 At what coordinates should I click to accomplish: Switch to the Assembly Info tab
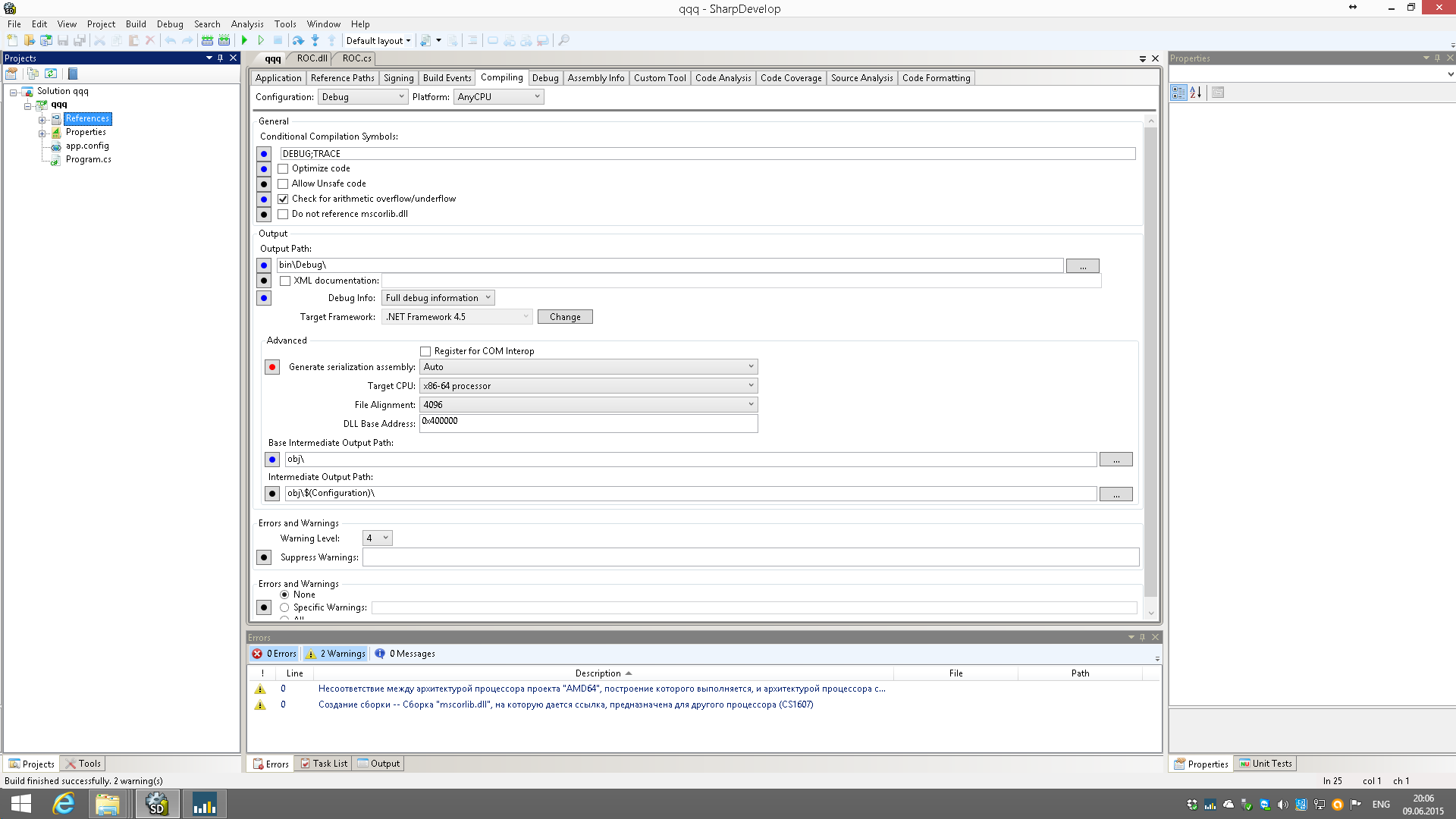click(x=595, y=78)
